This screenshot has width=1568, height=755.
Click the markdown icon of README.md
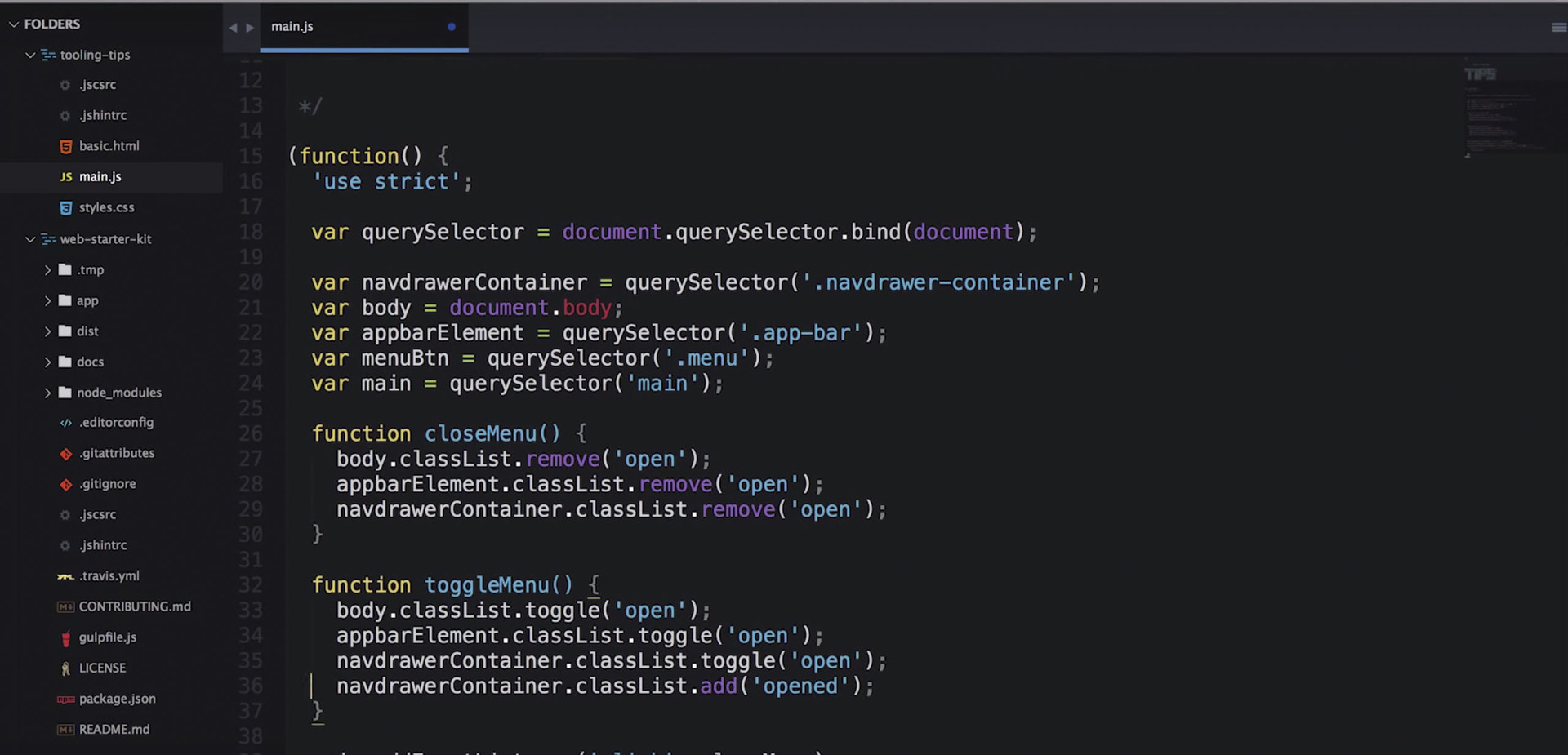[65, 730]
